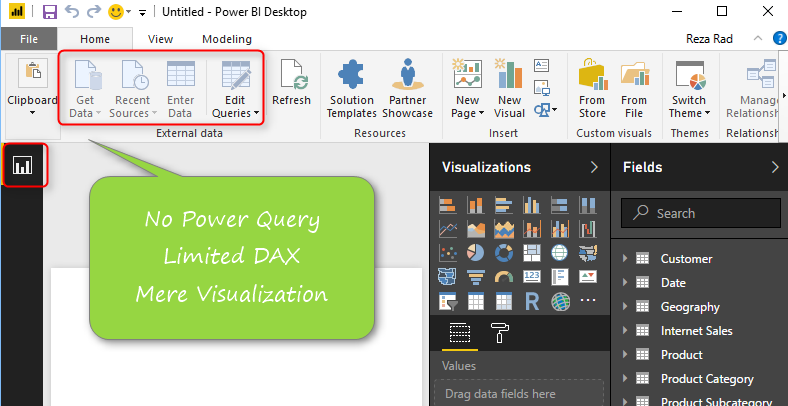Select the Treemap visual
788x406 pixels.
pyautogui.click(x=532, y=253)
